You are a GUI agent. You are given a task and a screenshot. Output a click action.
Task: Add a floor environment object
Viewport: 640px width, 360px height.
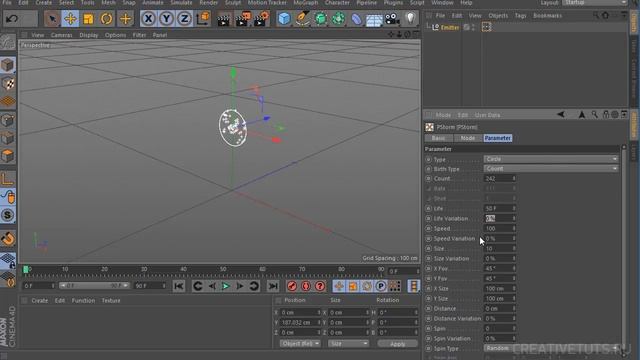coord(374,19)
